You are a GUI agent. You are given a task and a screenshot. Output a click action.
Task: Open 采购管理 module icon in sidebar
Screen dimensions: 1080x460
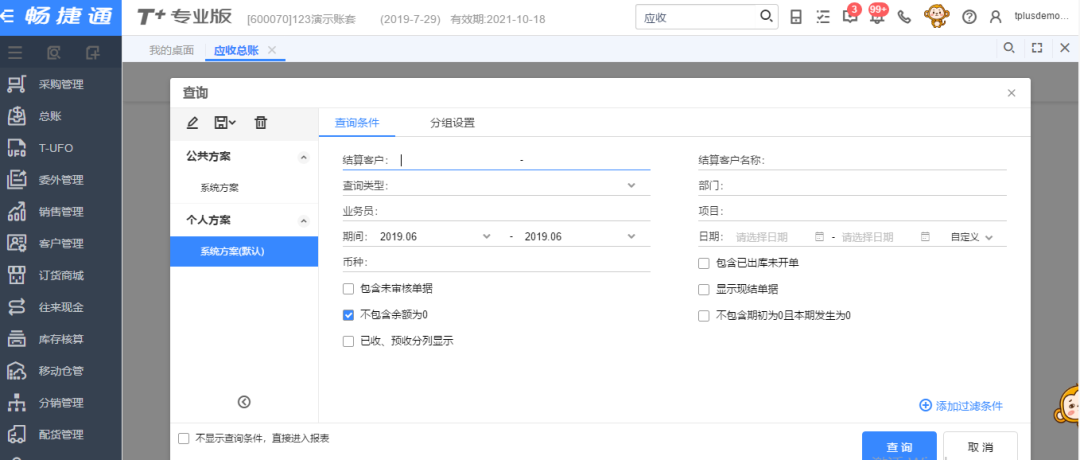[16, 84]
